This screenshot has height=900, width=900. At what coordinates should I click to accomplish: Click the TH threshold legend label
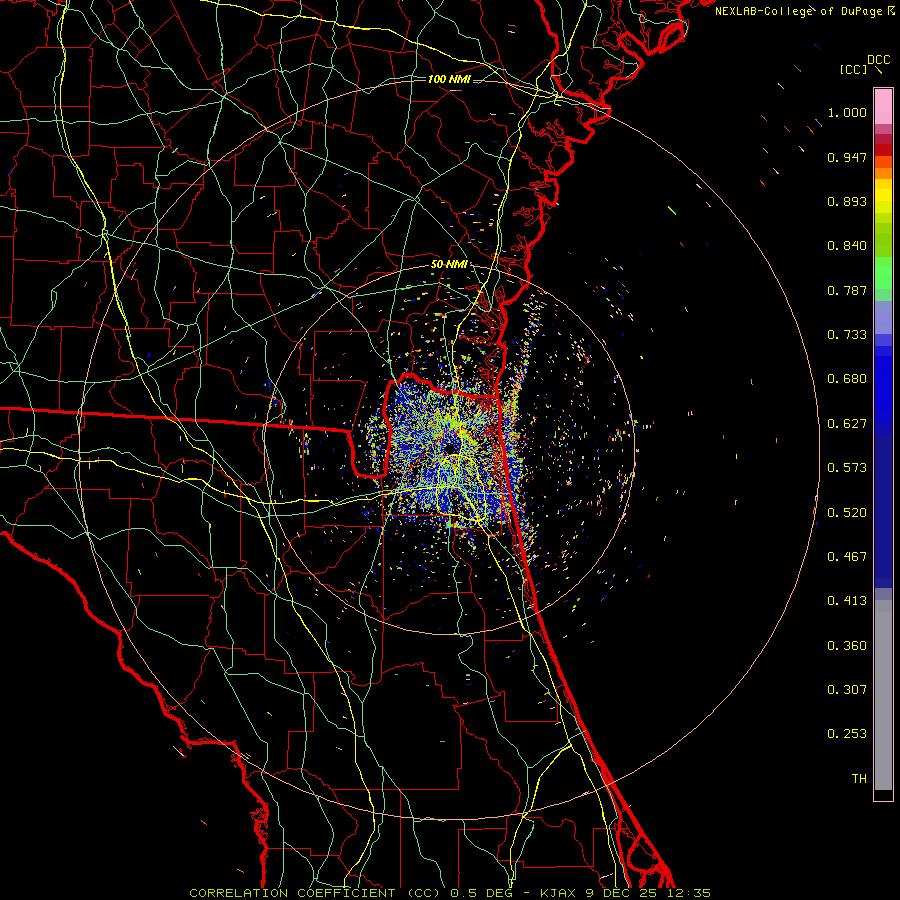point(859,779)
